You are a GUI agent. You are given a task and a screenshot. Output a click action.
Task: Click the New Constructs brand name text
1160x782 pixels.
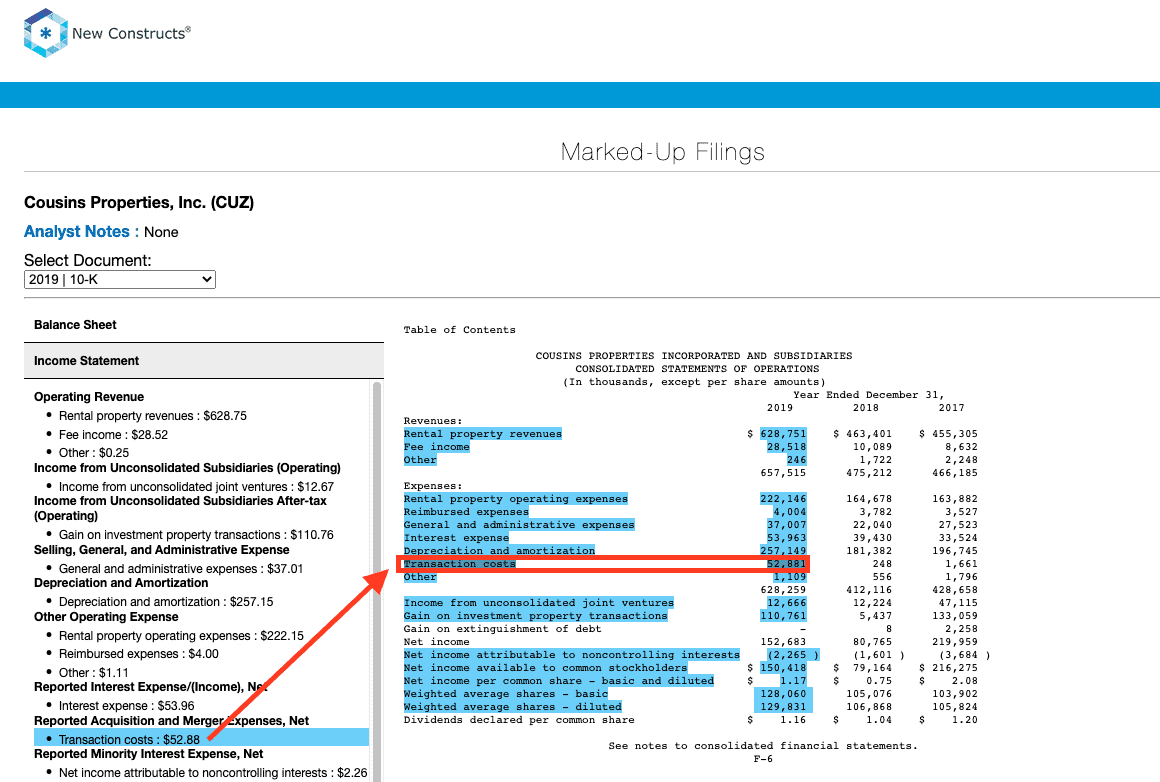point(131,33)
